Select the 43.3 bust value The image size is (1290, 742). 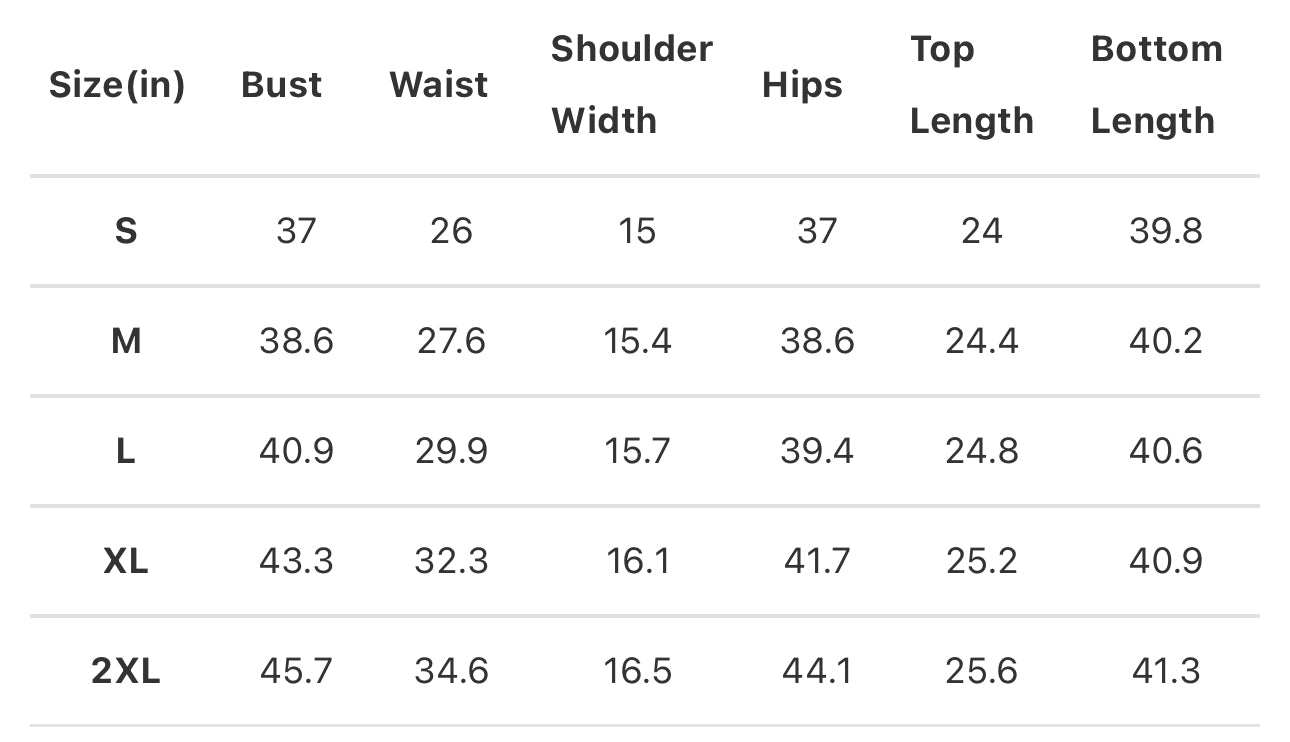coord(296,561)
